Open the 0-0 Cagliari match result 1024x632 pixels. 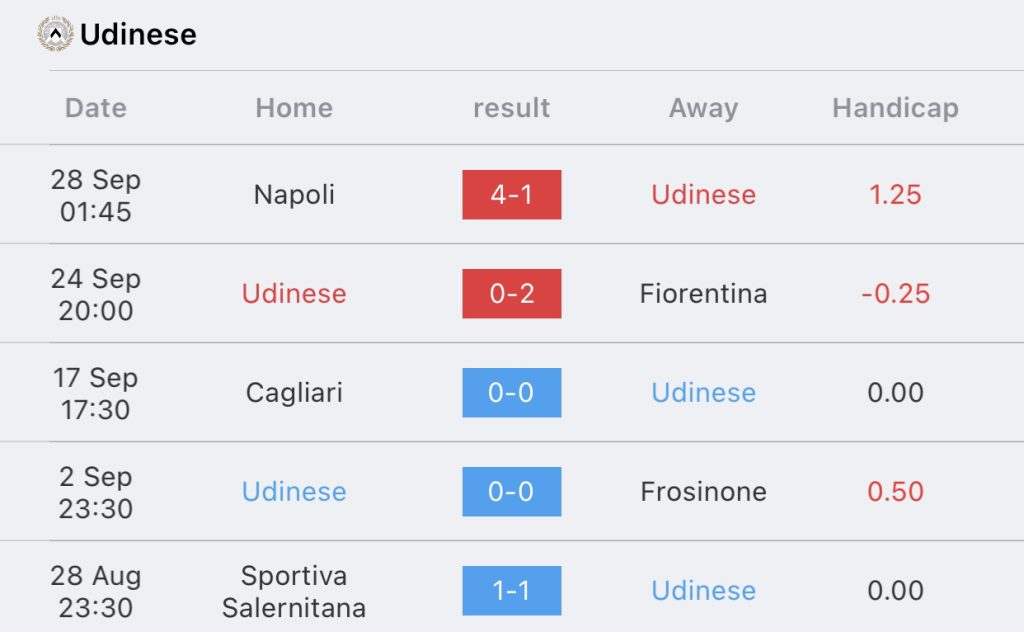point(511,392)
